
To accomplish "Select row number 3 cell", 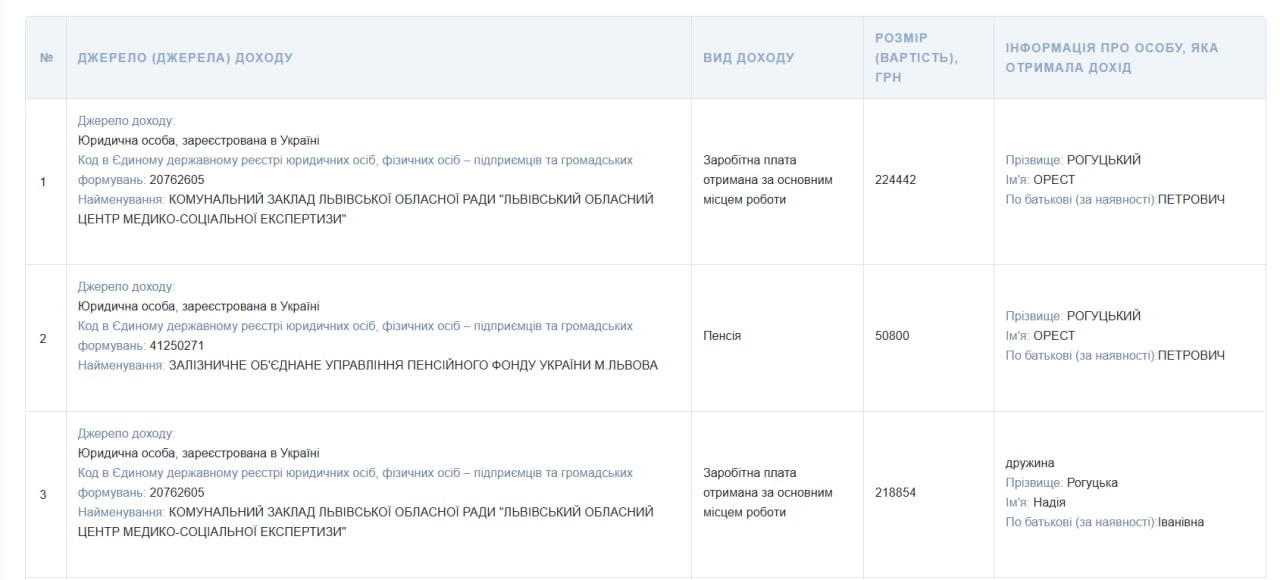I will 46,495.
